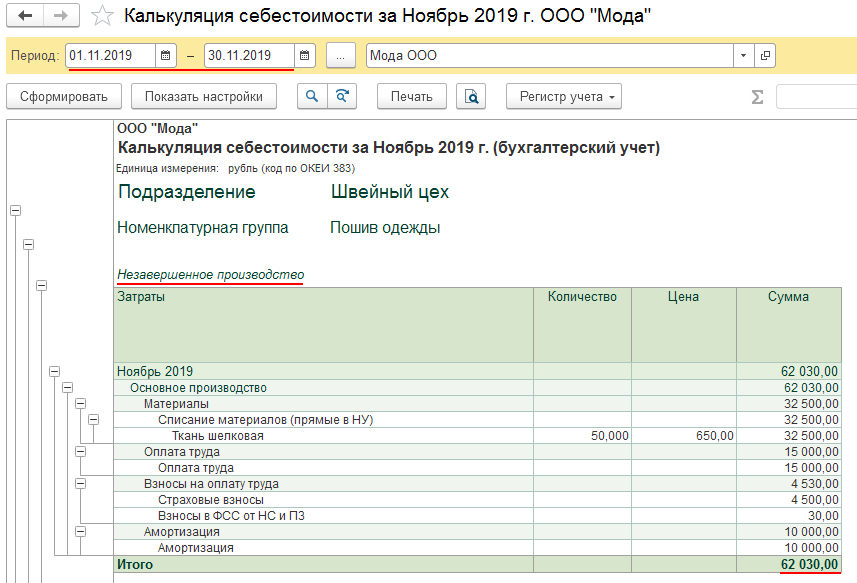Click the magnifier search icon in toolbar

point(312,97)
